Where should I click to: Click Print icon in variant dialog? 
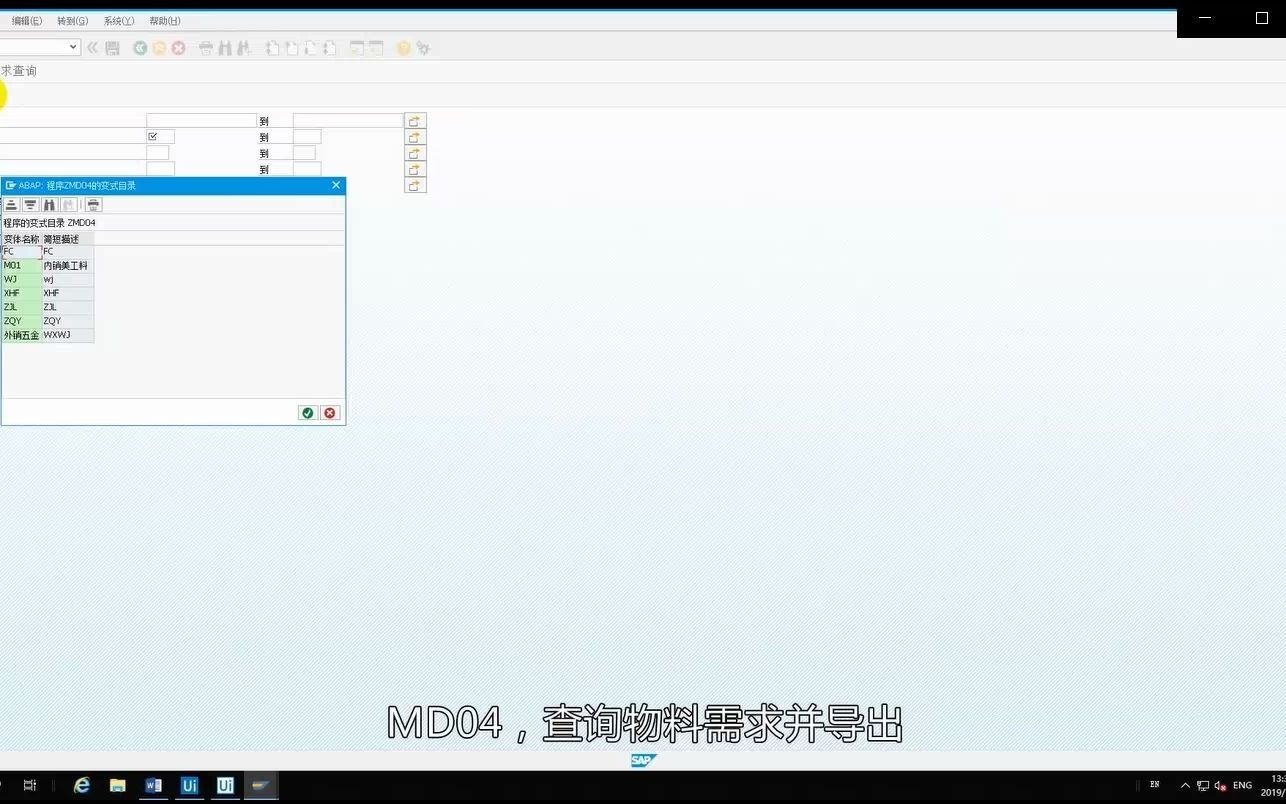coord(93,204)
